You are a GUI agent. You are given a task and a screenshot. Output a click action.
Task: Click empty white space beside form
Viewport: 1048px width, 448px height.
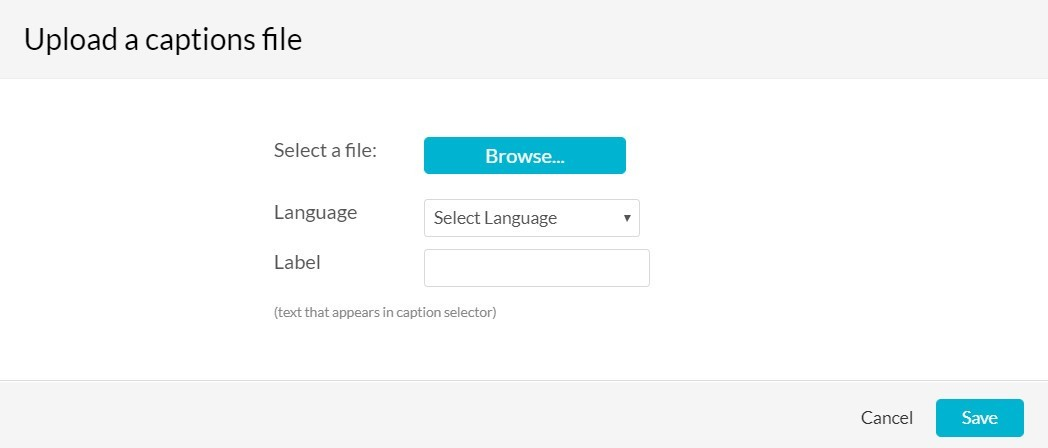(x=835, y=227)
